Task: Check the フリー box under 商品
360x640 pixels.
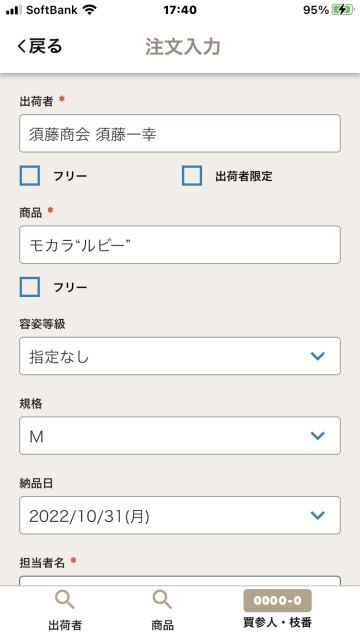Action: (30, 287)
